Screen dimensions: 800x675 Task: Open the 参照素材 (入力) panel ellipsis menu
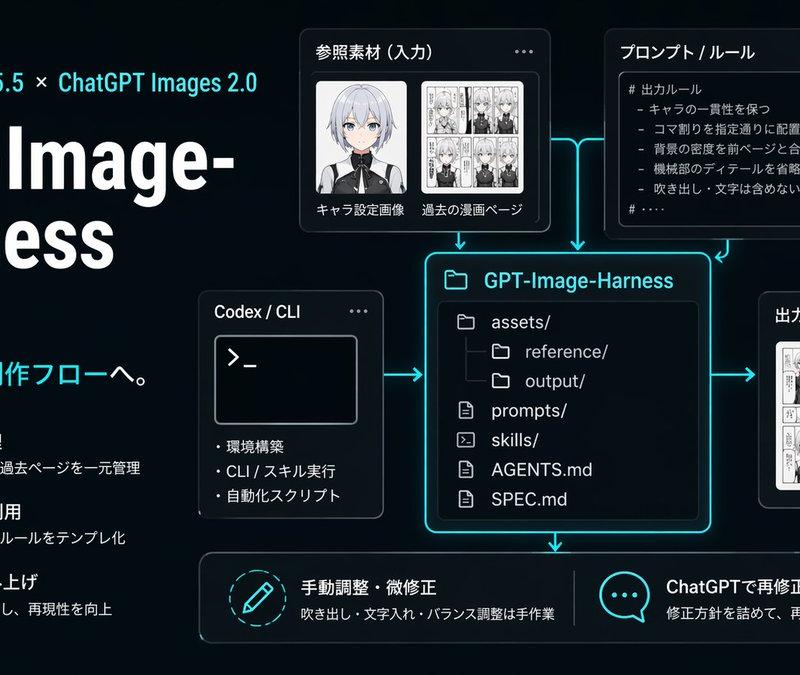[x=523, y=52]
